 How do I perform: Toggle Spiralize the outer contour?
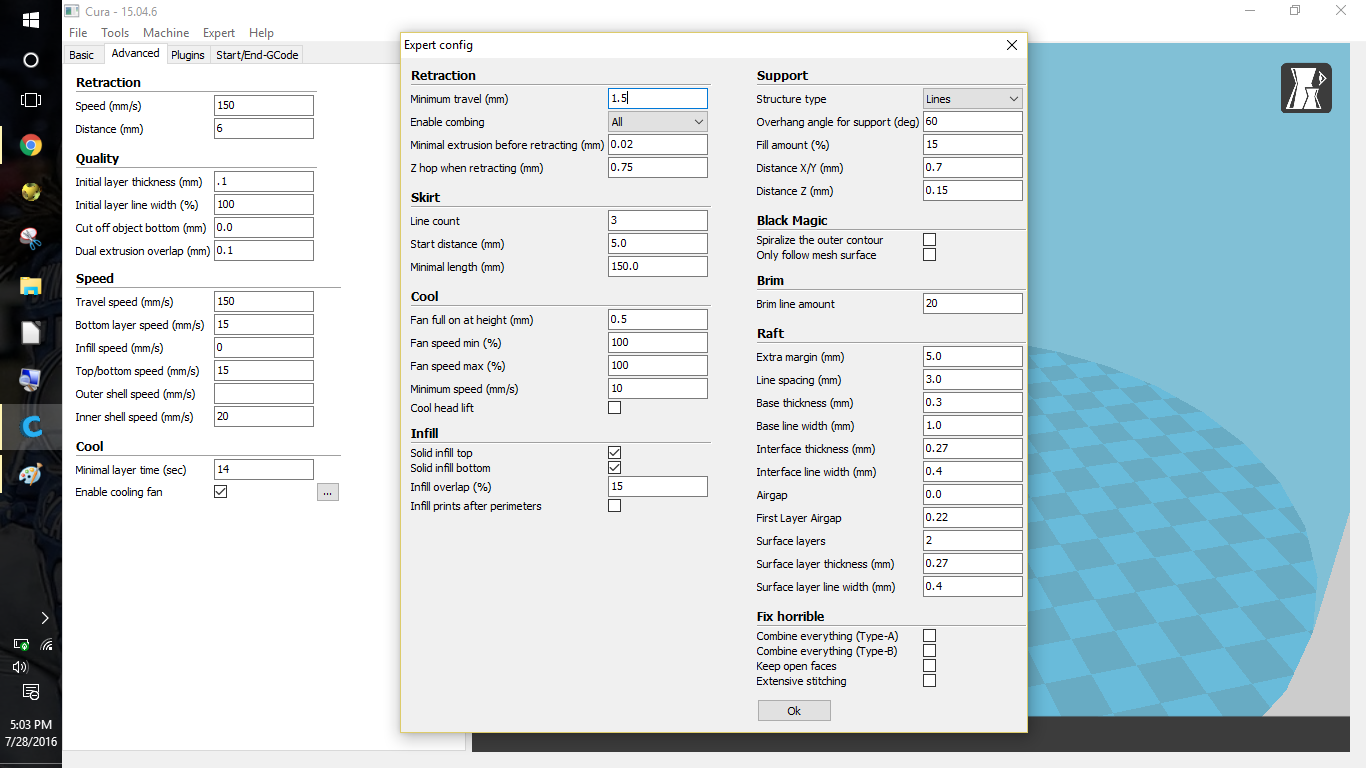929,240
